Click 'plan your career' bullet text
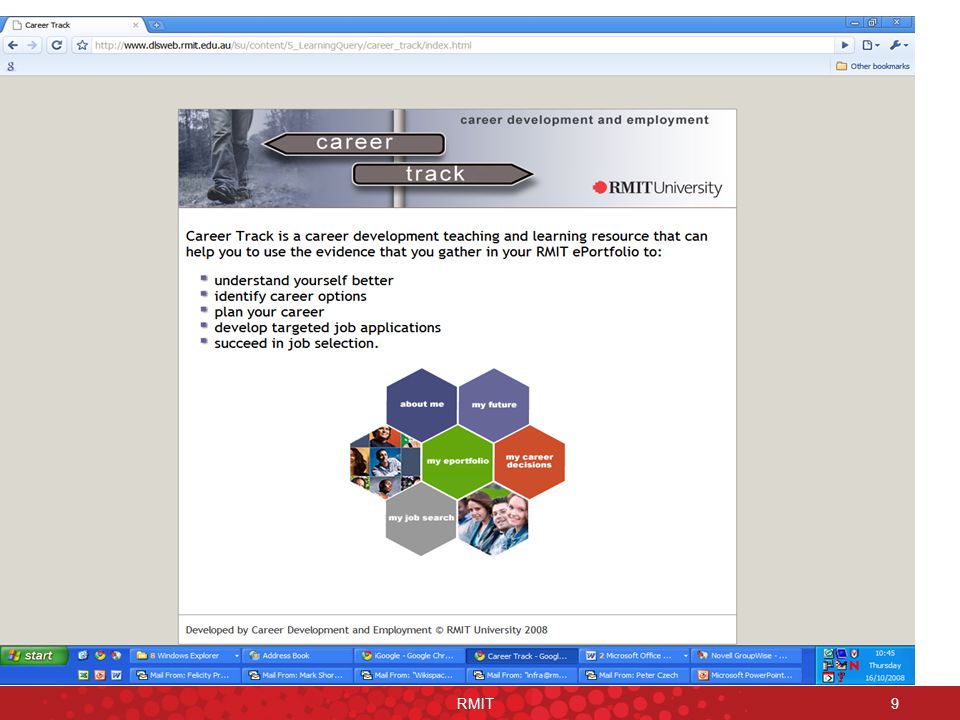 (269, 312)
